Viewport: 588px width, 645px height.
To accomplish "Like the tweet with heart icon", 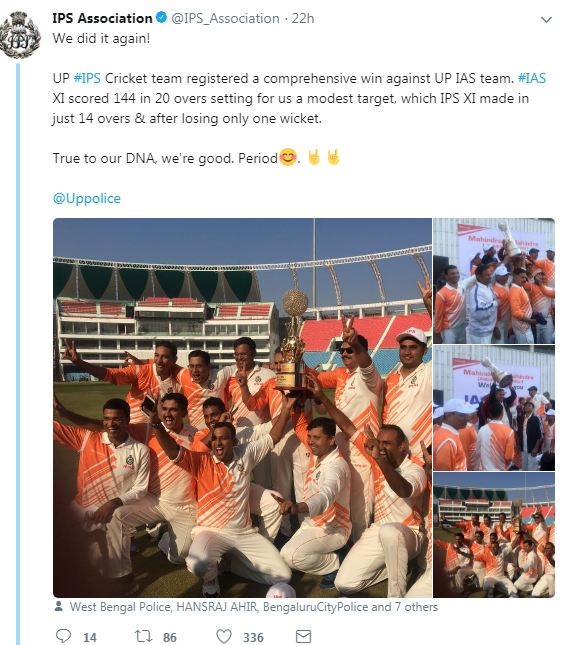I will [x=224, y=636].
